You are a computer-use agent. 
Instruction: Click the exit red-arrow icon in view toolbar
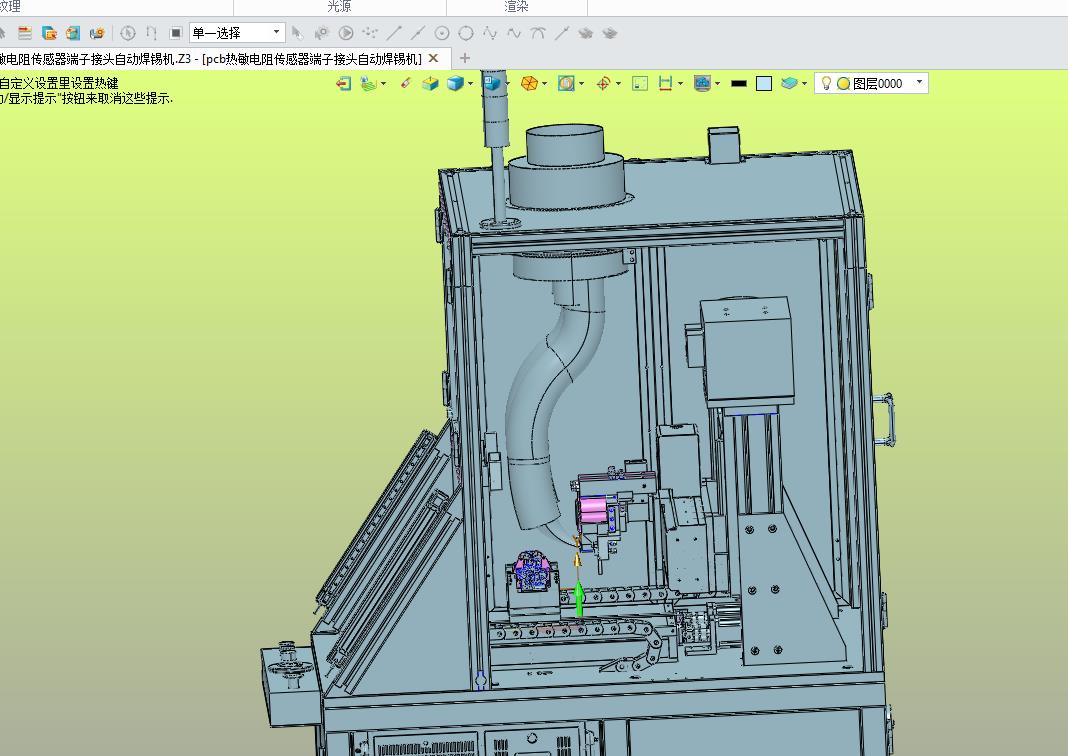(344, 83)
